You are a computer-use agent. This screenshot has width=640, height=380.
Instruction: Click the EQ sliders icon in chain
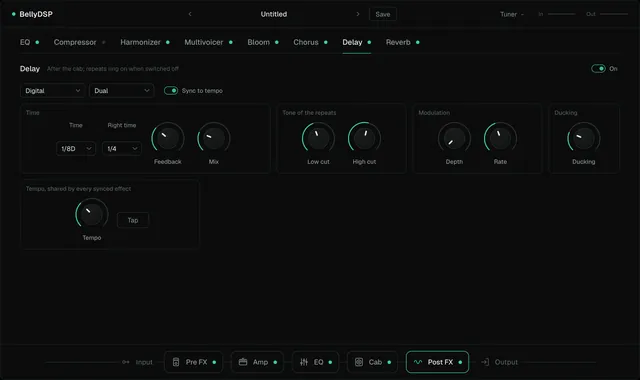tap(304, 362)
